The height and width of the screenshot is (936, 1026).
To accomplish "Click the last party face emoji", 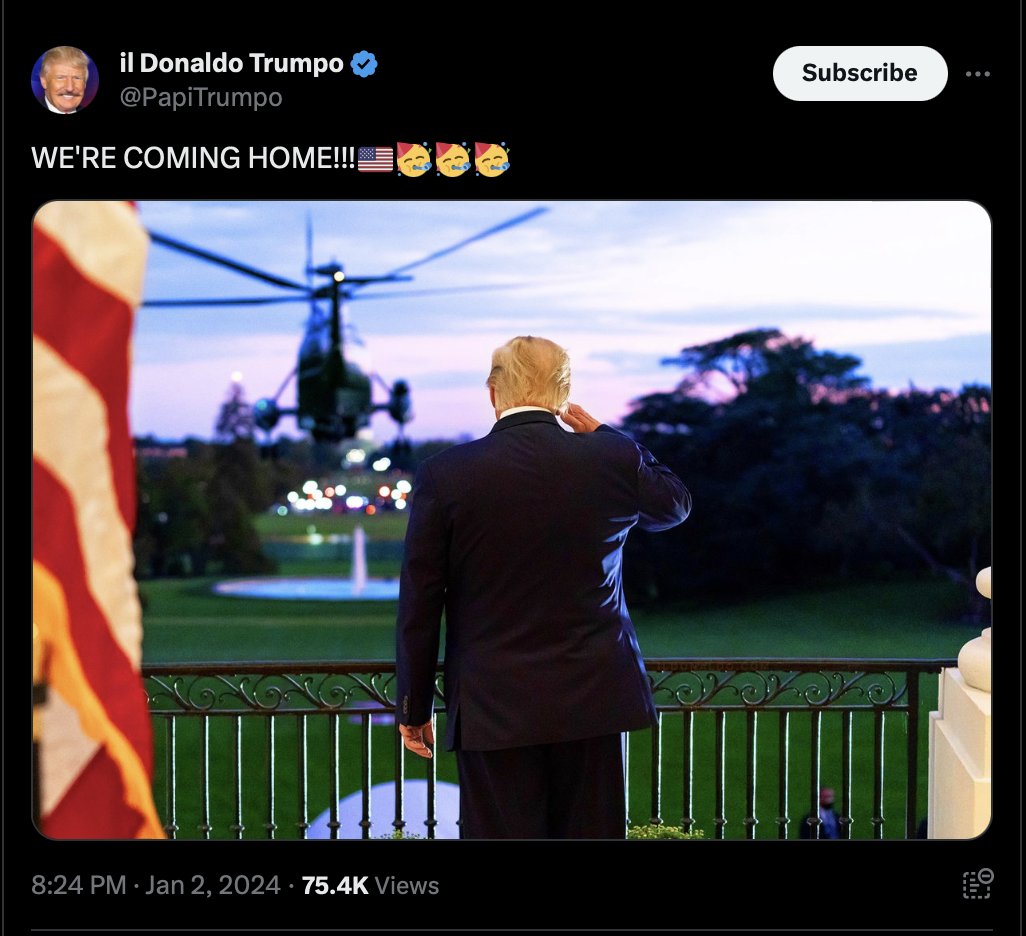I will [x=492, y=159].
